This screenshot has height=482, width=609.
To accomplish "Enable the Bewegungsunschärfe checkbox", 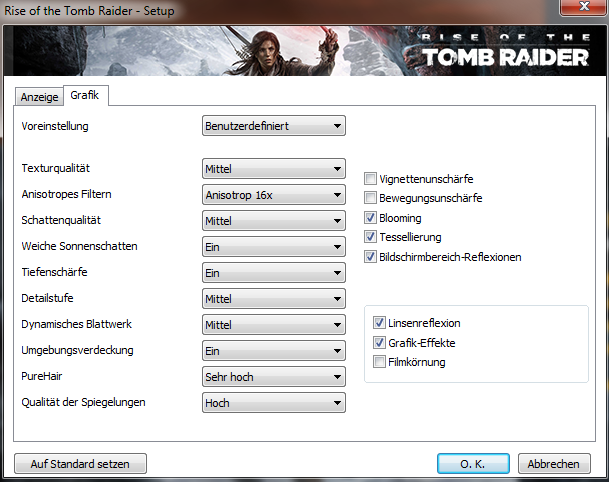I will tap(370, 198).
